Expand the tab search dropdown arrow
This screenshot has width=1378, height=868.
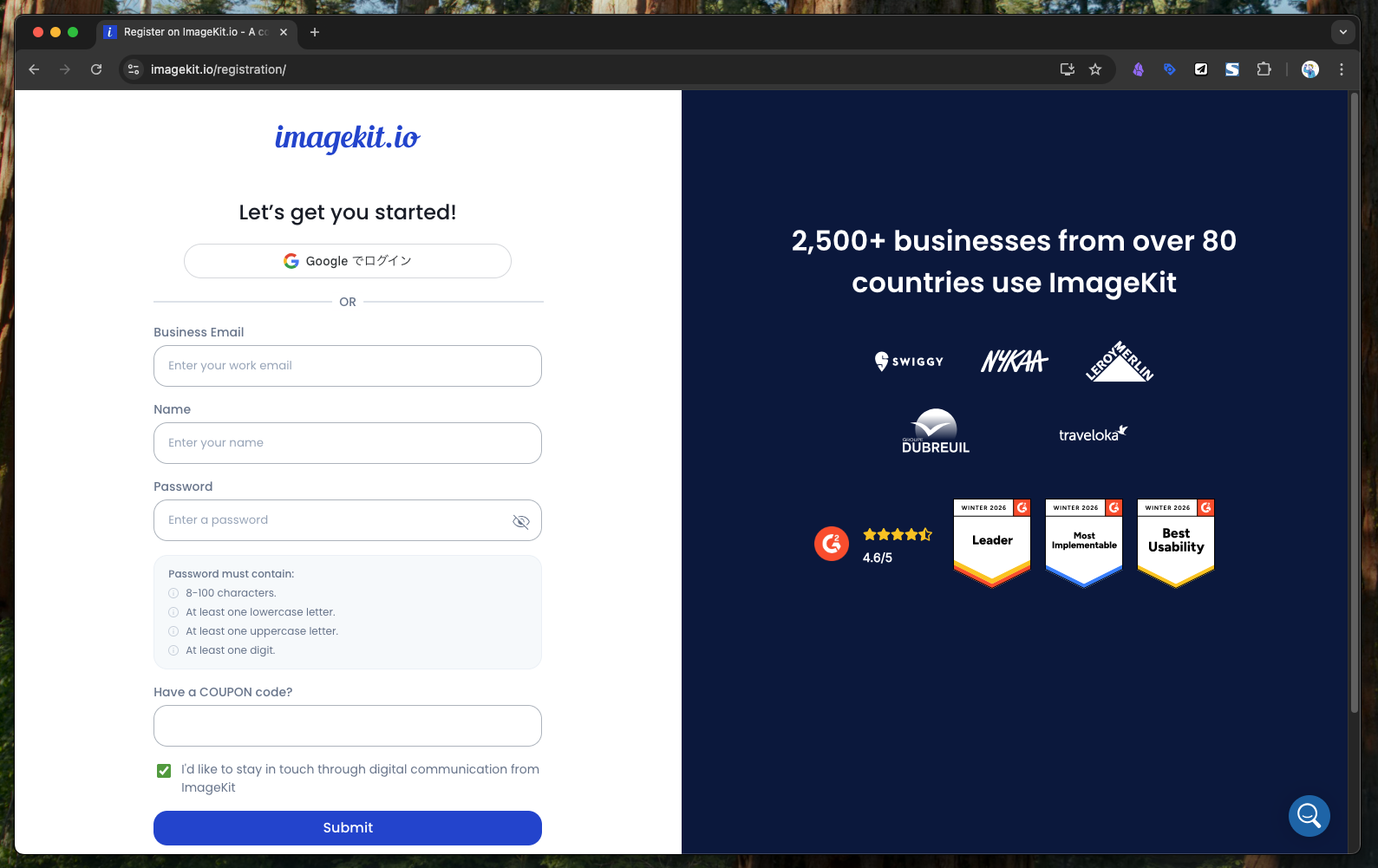click(x=1342, y=32)
